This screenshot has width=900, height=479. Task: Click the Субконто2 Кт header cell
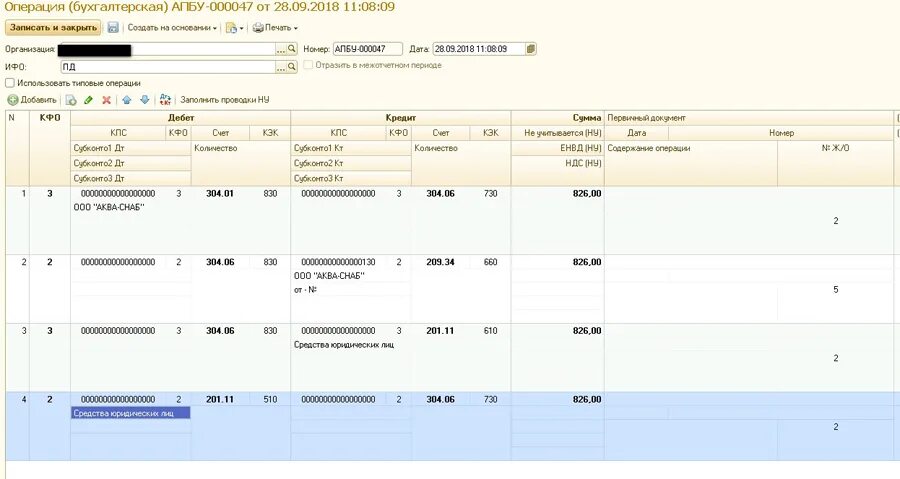(x=351, y=163)
